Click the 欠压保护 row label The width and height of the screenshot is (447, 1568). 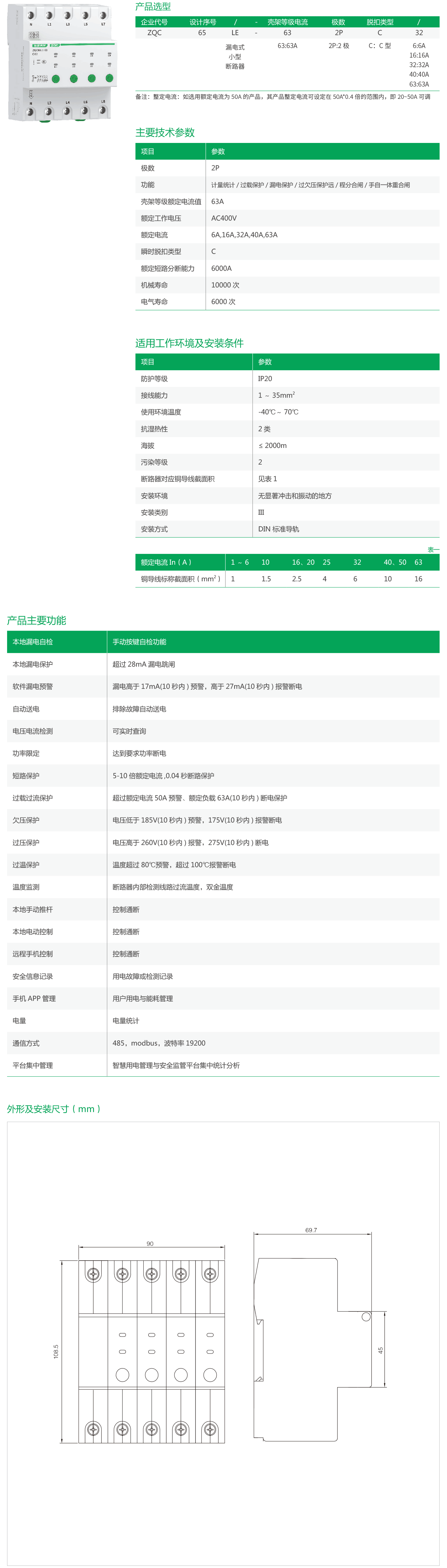click(26, 821)
